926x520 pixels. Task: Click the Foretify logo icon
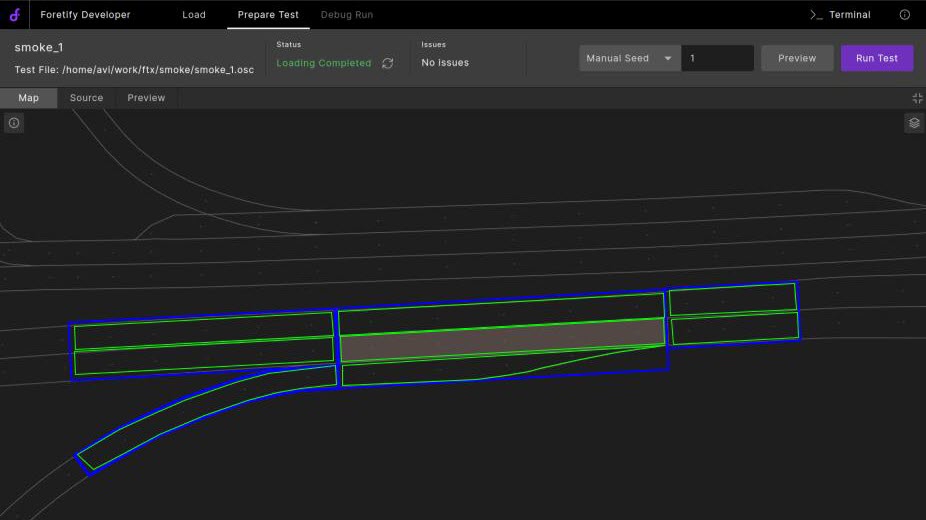click(15, 15)
